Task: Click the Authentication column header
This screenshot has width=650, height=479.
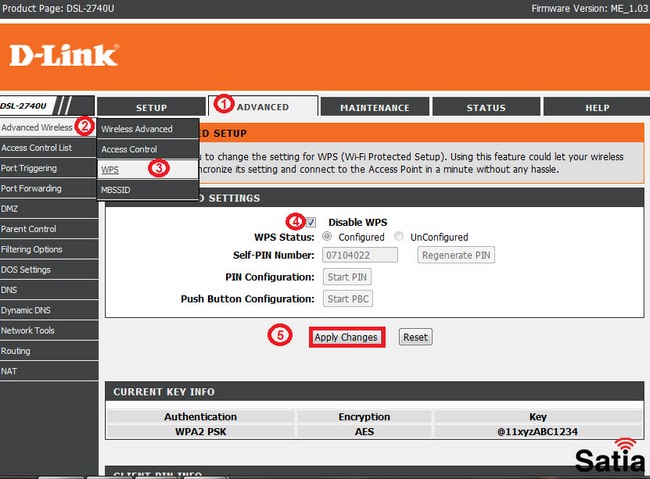Action: pyautogui.click(x=201, y=416)
